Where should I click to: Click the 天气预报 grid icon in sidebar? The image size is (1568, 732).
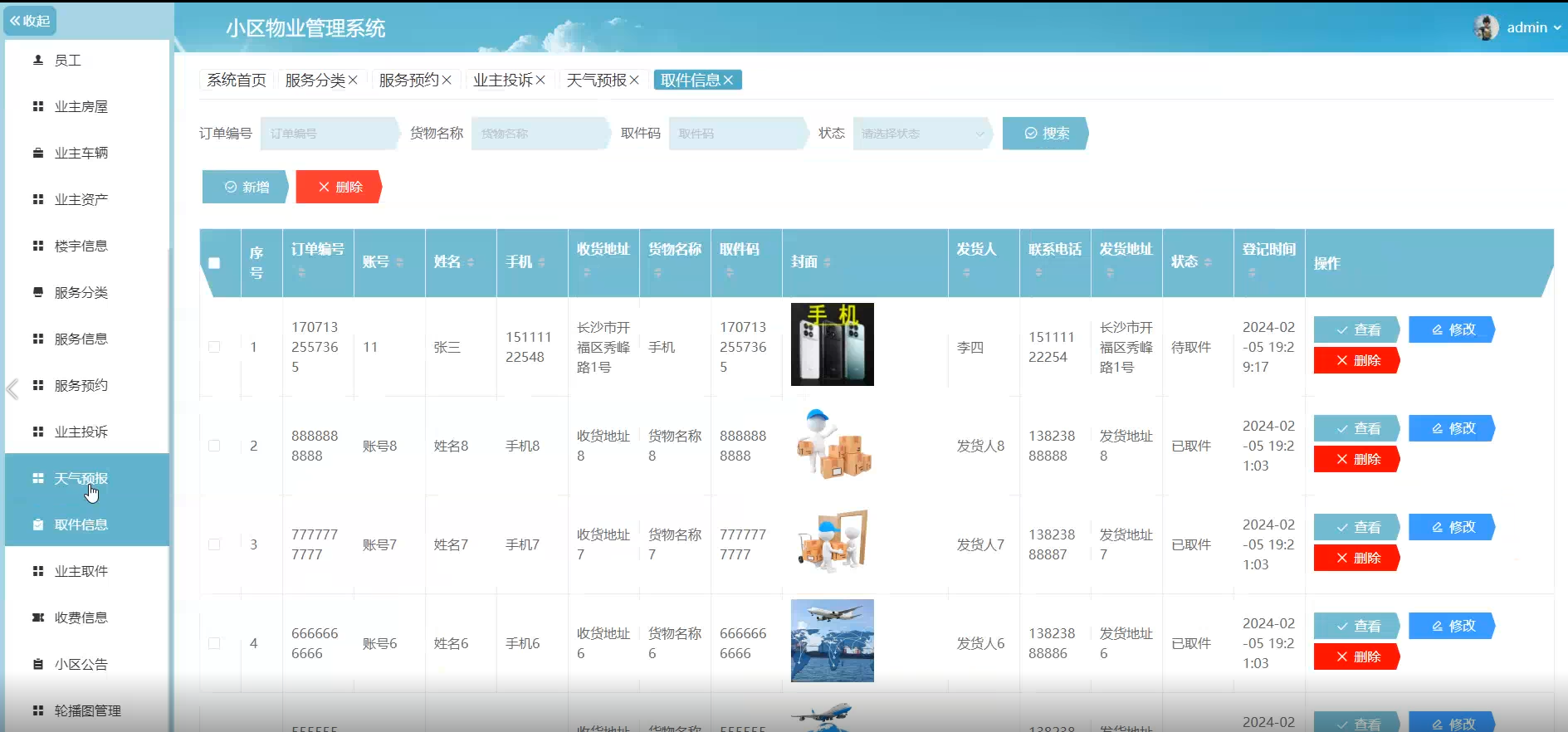[x=37, y=479]
